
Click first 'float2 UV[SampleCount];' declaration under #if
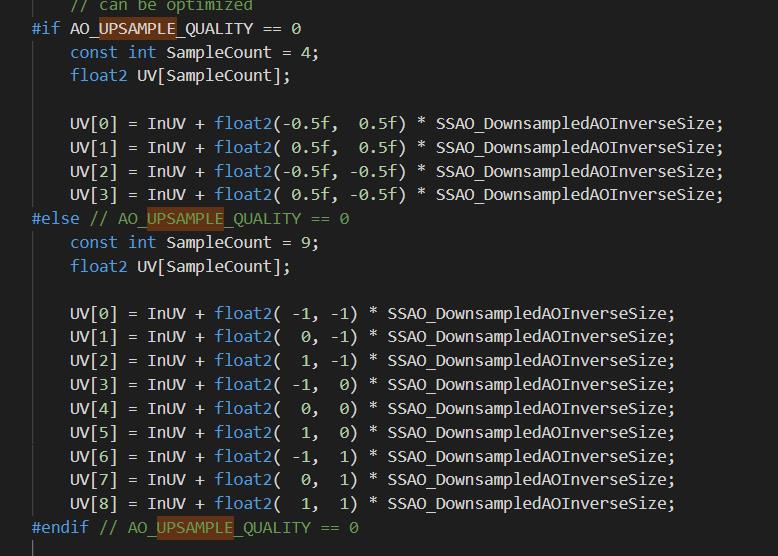[x=180, y=76]
